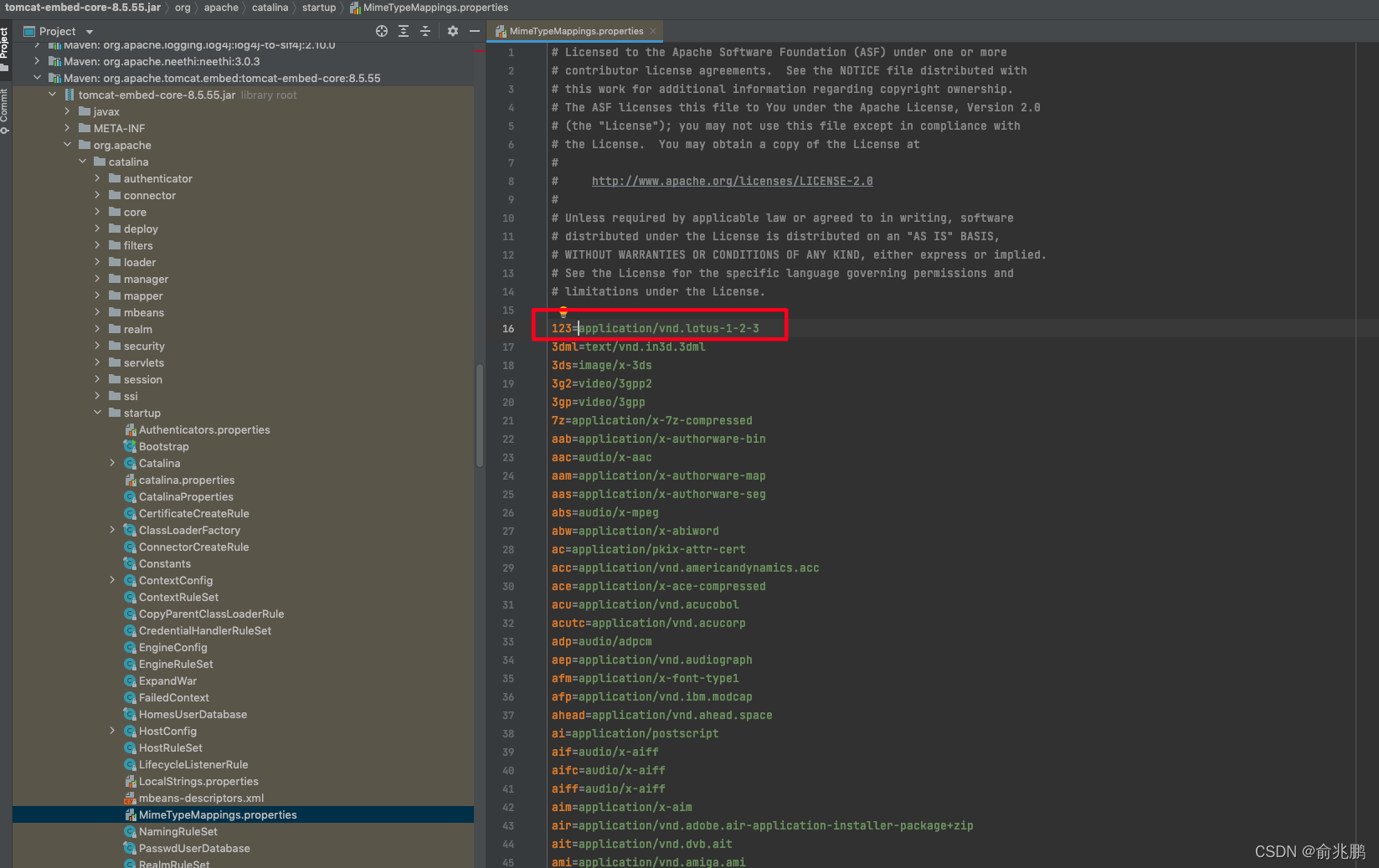Open the Commit tool window tab
The image size is (1379, 868).
pyautogui.click(x=4, y=111)
